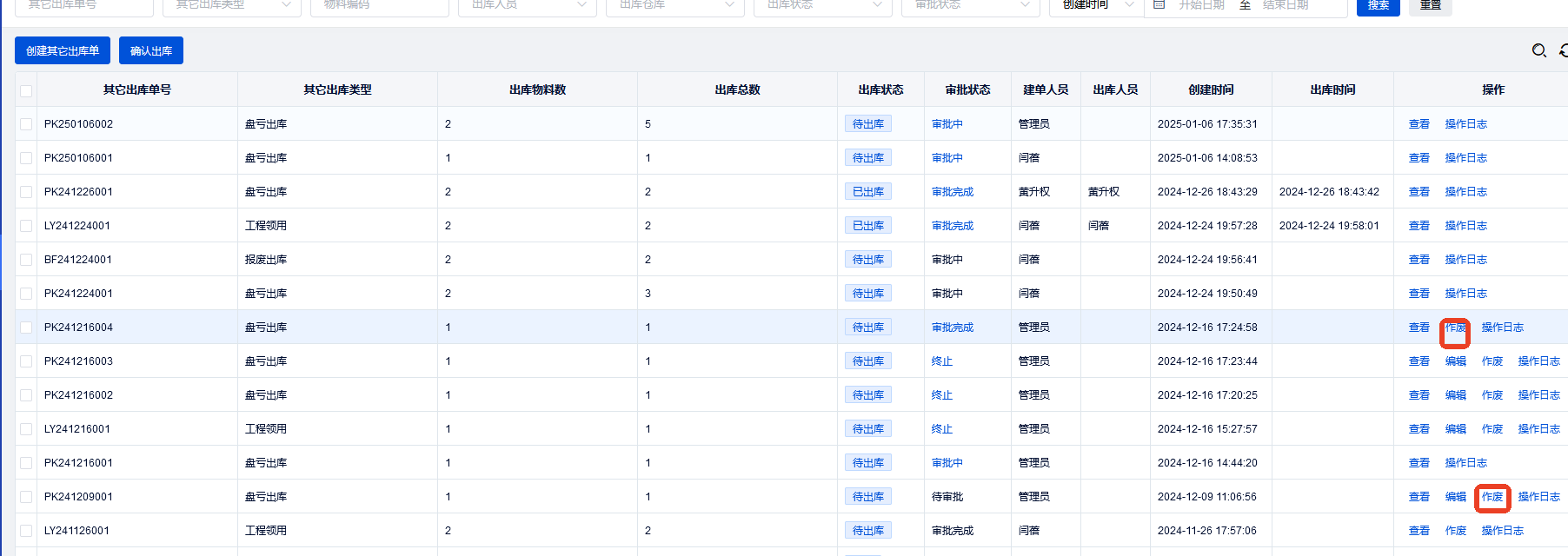Screen dimensions: 1568x556
Task: Tick the checkbox for row PK241209001
Action: 26,497
